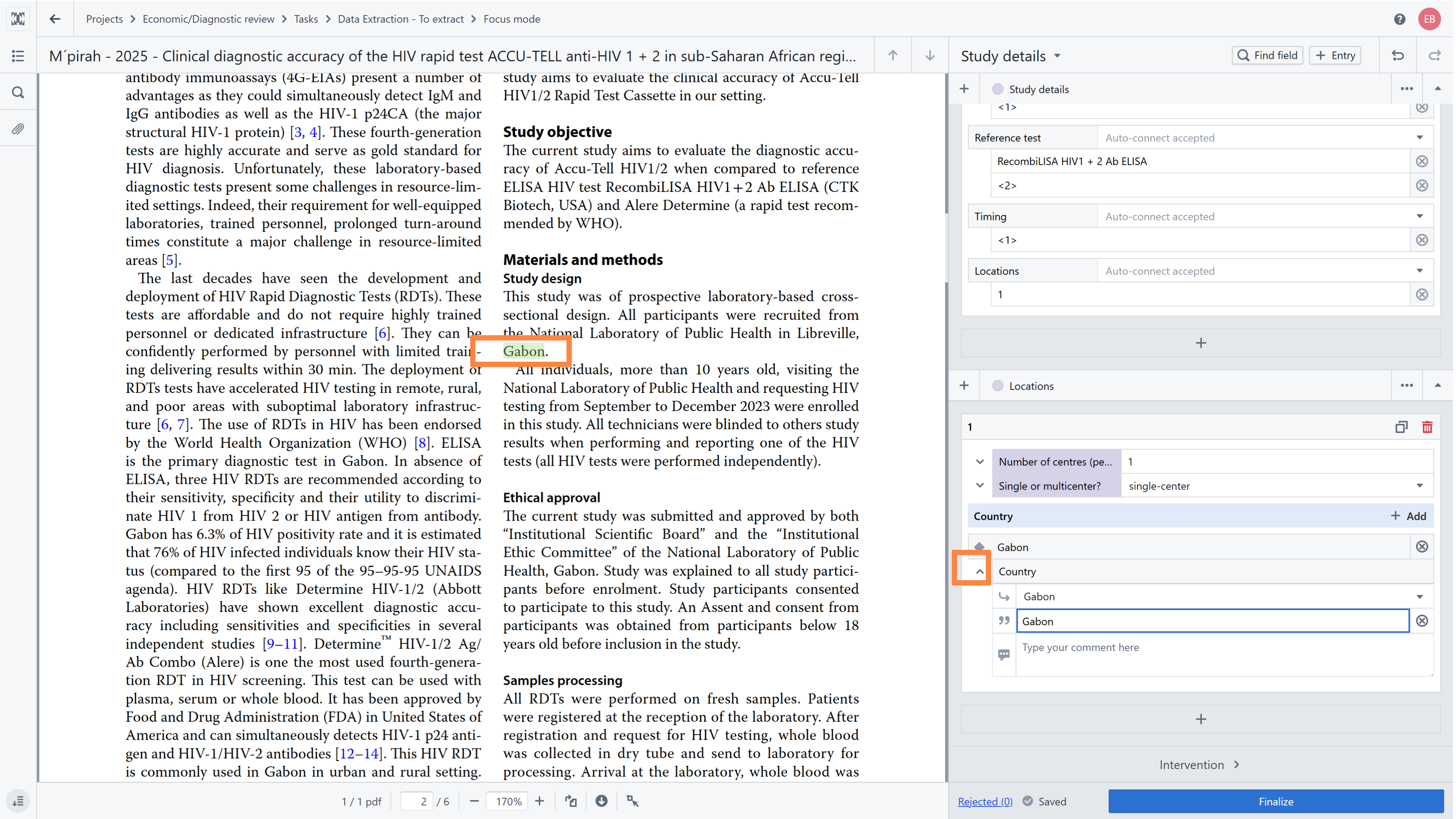Go to next reference with down arrow

point(930,55)
